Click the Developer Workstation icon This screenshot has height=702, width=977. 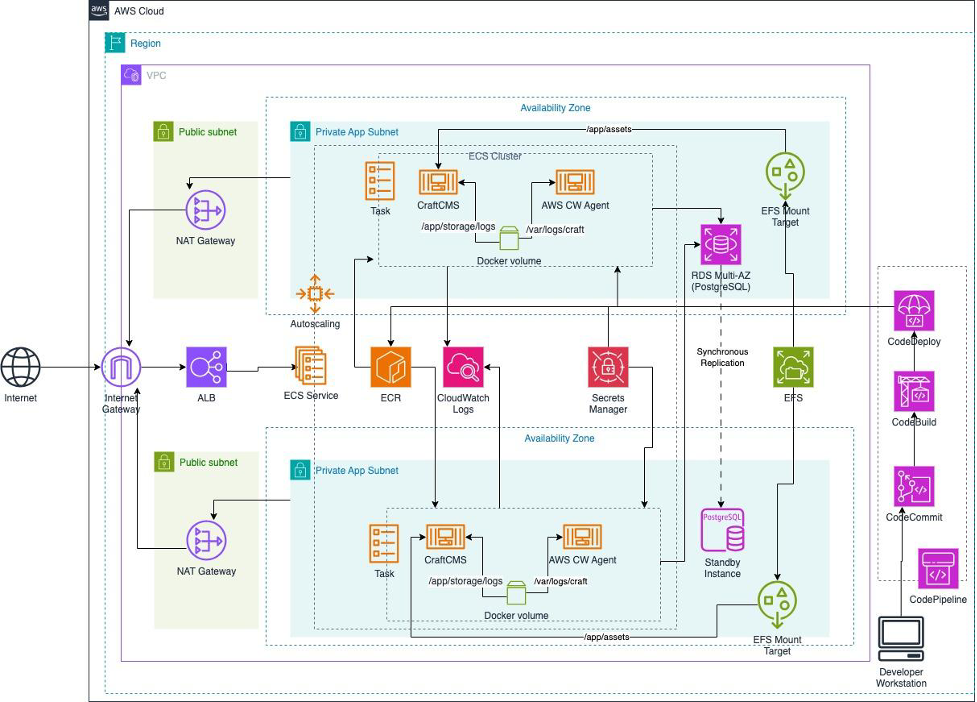pos(901,632)
